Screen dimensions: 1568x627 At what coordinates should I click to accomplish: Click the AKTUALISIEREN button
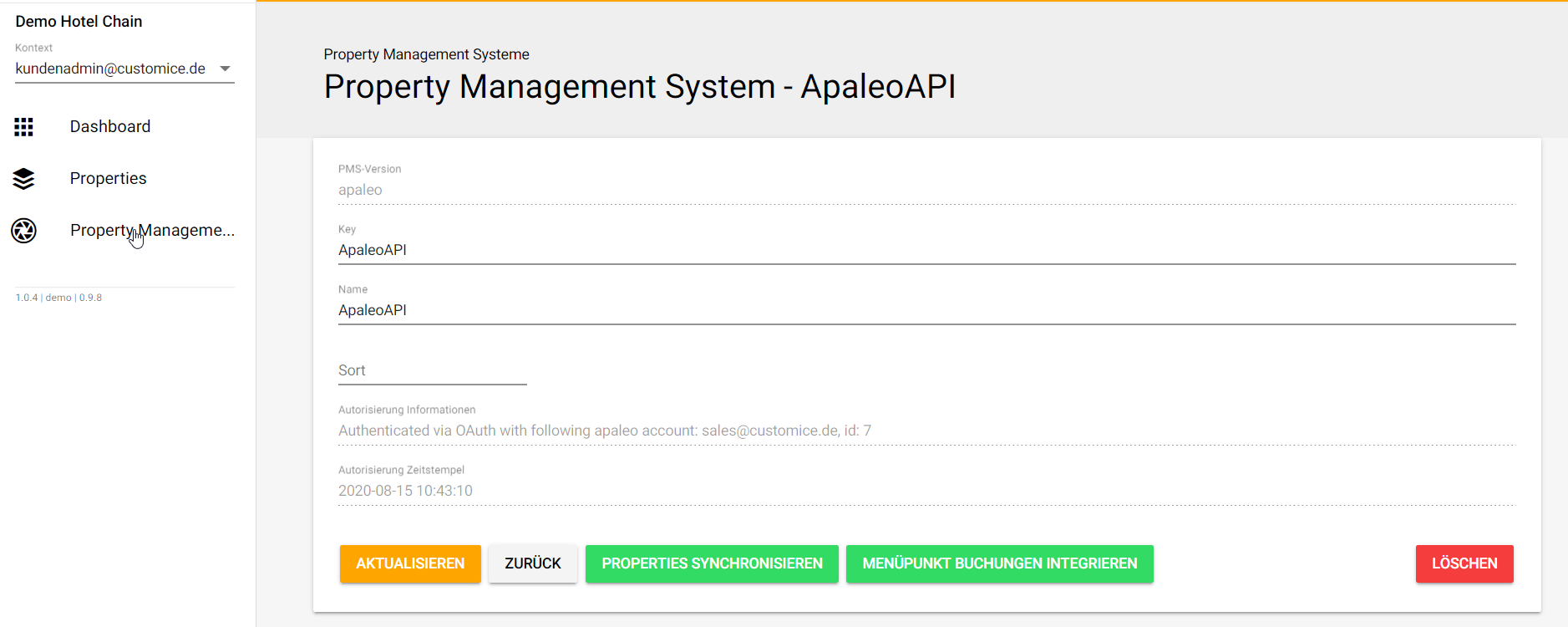point(410,563)
